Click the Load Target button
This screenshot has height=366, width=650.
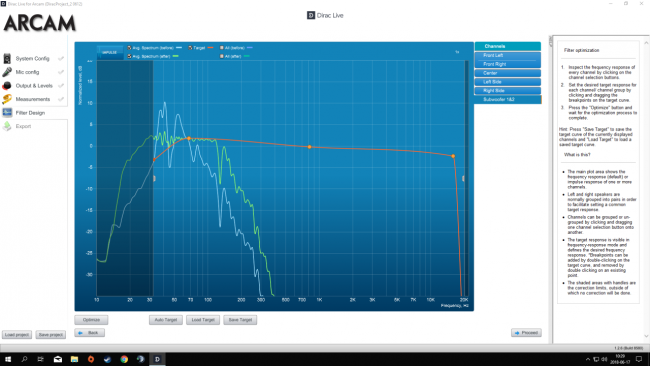pyautogui.click(x=203, y=320)
